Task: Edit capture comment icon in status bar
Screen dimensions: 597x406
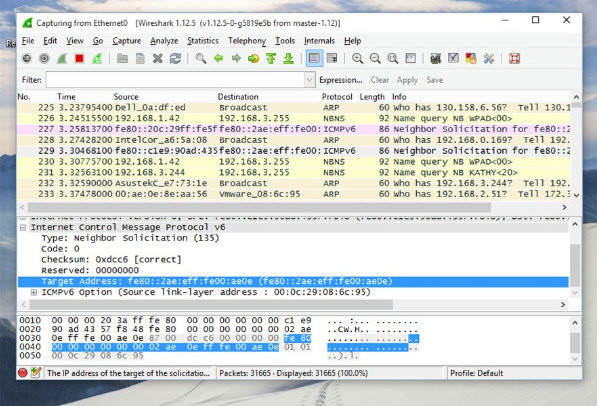Action: (36, 373)
